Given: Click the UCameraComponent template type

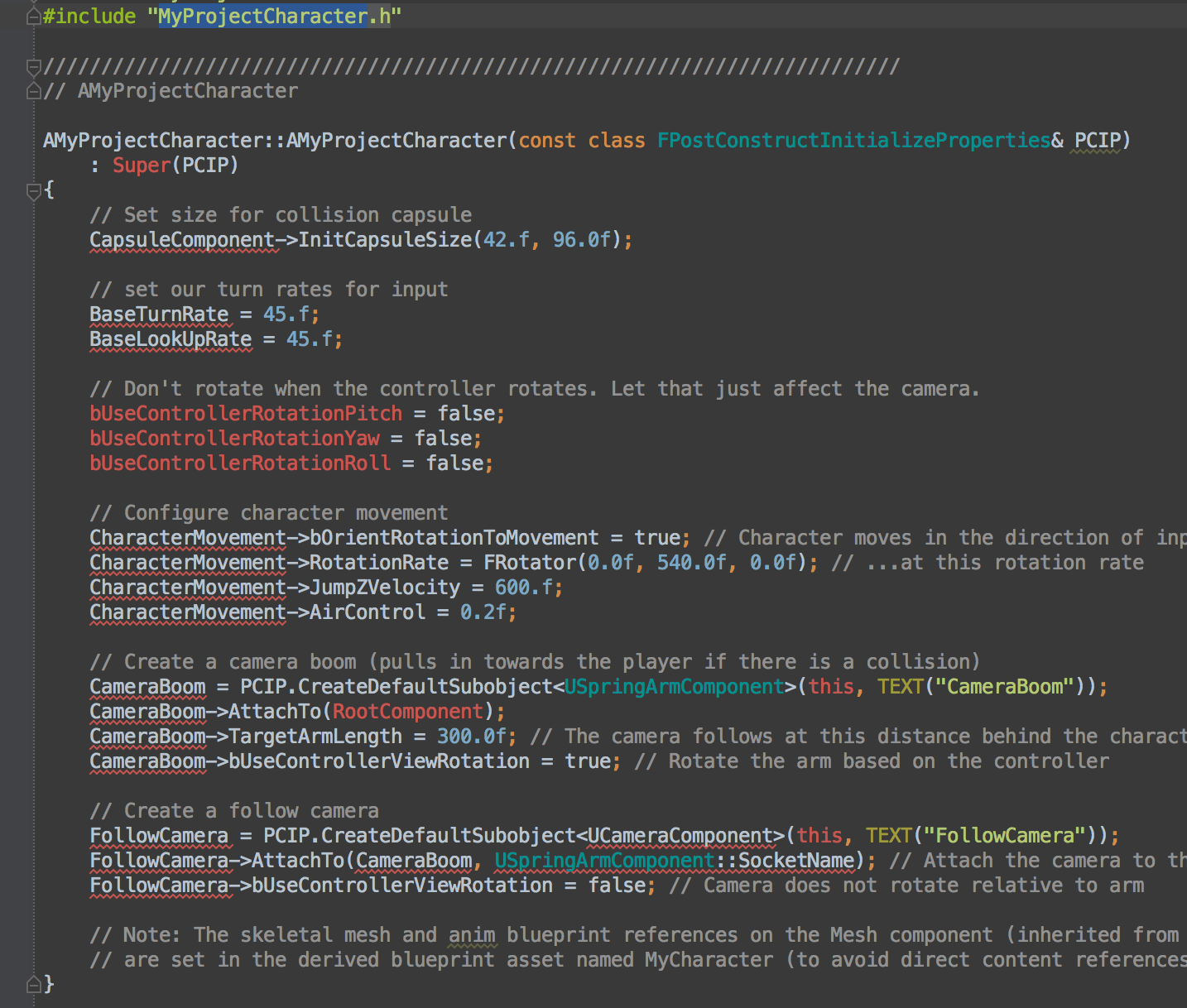Looking at the screenshot, I should (x=680, y=836).
